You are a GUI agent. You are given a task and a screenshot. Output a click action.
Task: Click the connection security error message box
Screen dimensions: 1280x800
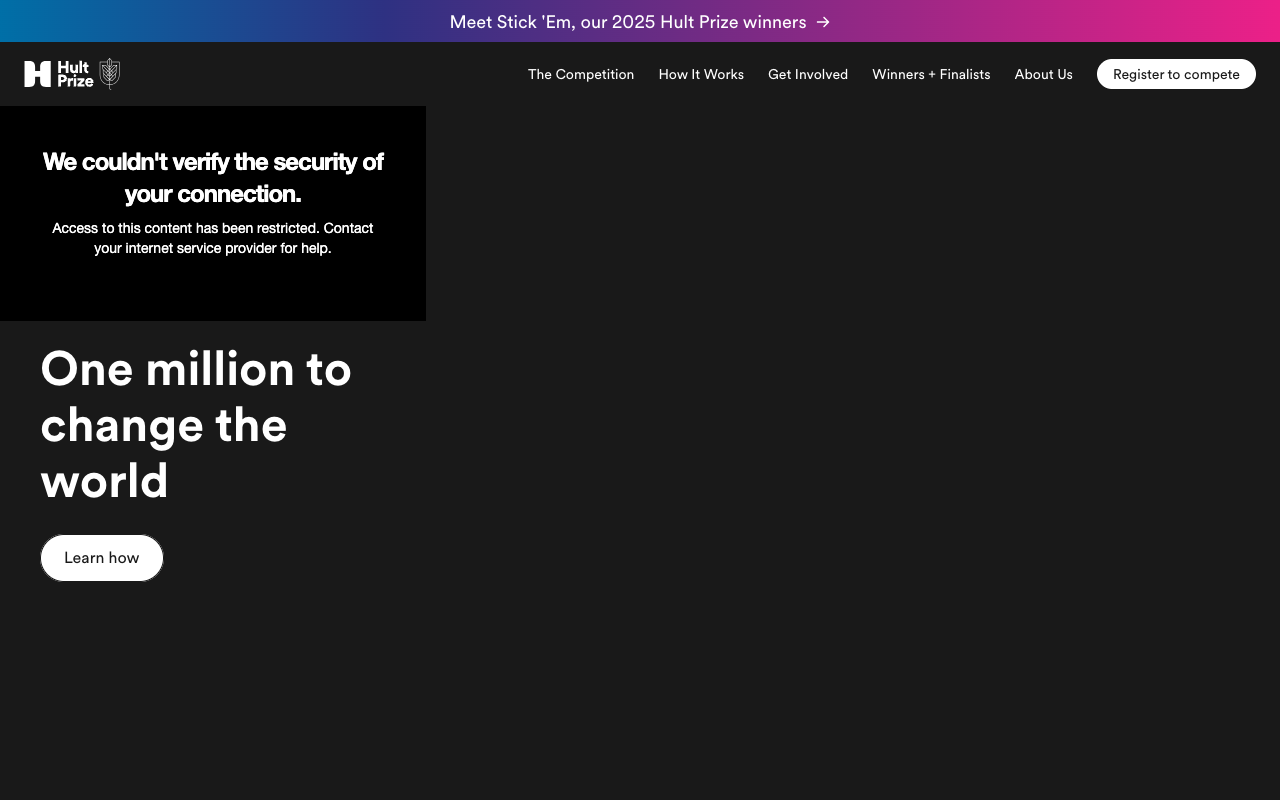(x=213, y=213)
